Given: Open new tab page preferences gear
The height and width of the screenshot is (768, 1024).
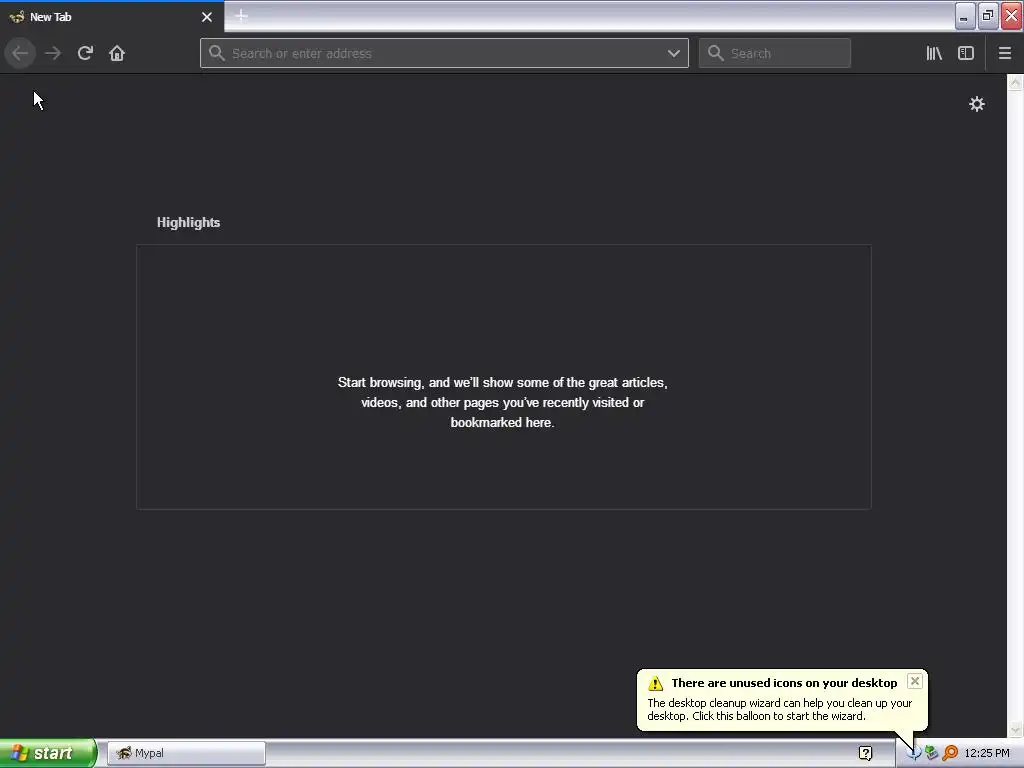Looking at the screenshot, I should point(976,104).
